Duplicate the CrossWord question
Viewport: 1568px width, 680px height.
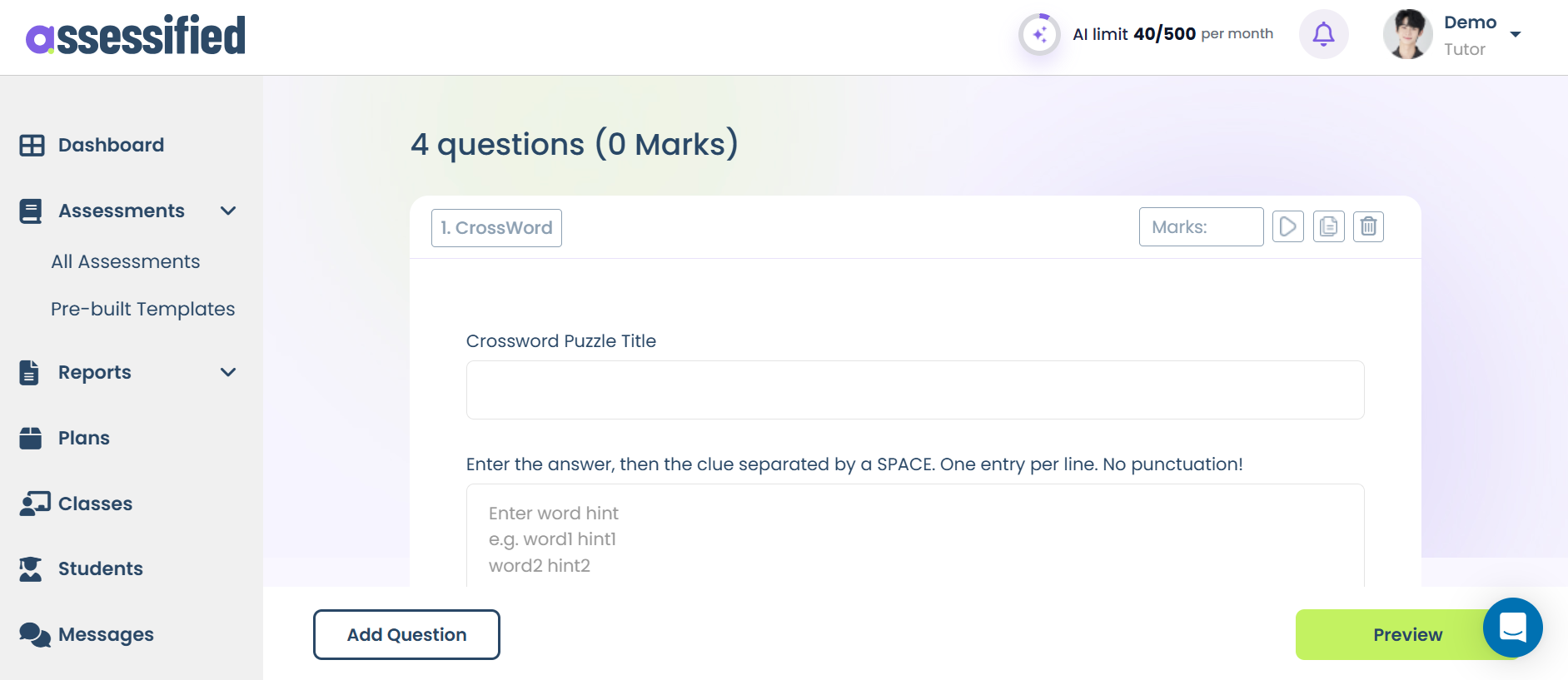[1328, 226]
